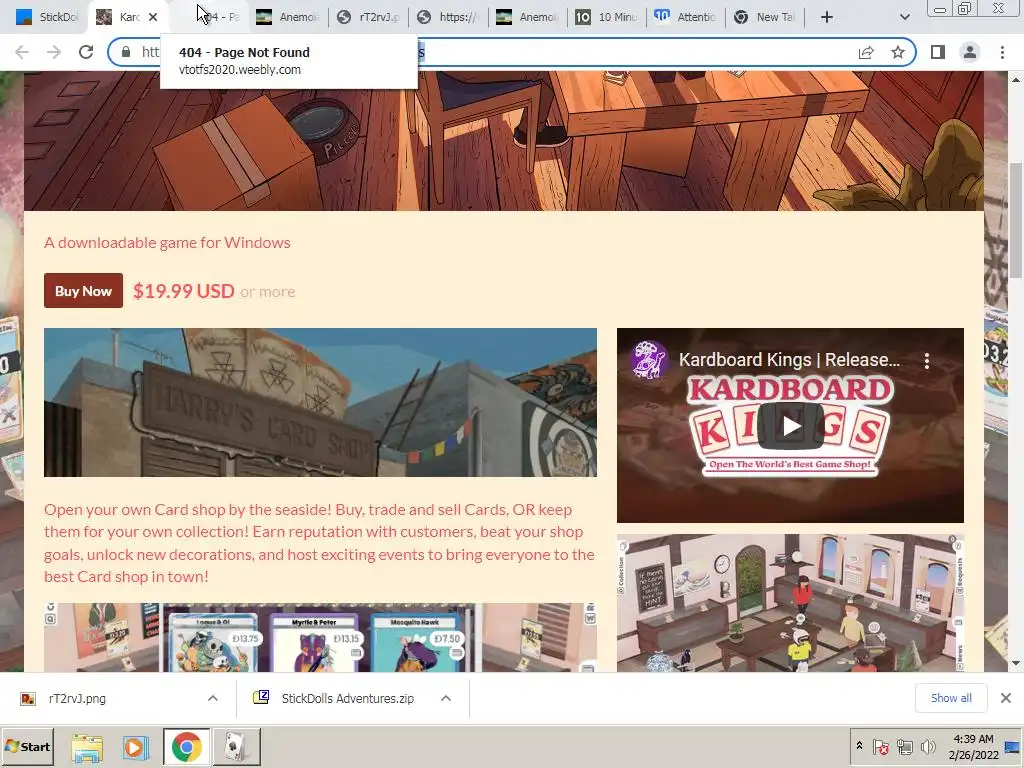Open the Chrome profile avatar
Image resolution: width=1024 pixels, height=768 pixels.
point(970,52)
